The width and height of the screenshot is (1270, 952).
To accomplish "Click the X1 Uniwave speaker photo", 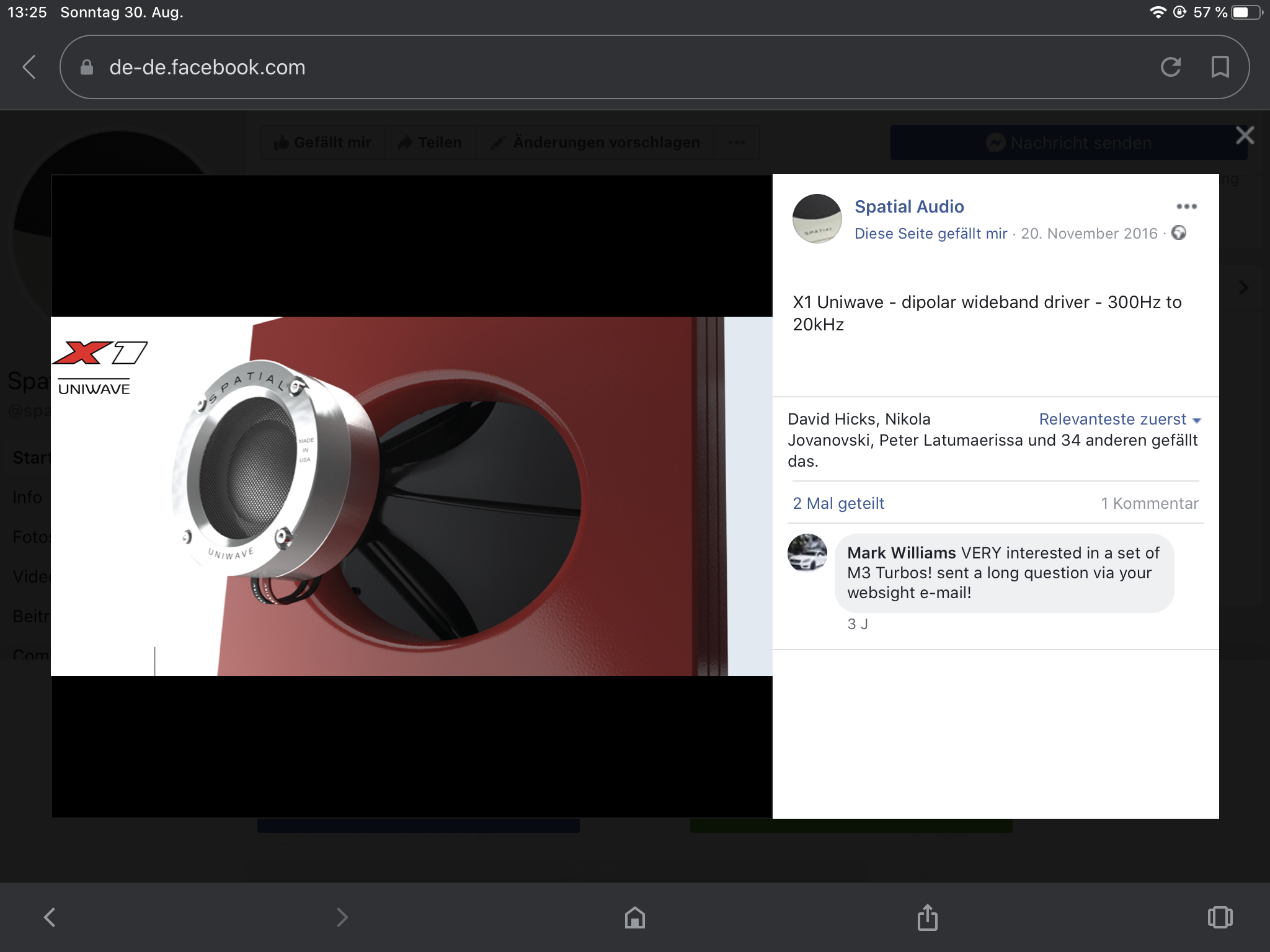I will pos(412,496).
